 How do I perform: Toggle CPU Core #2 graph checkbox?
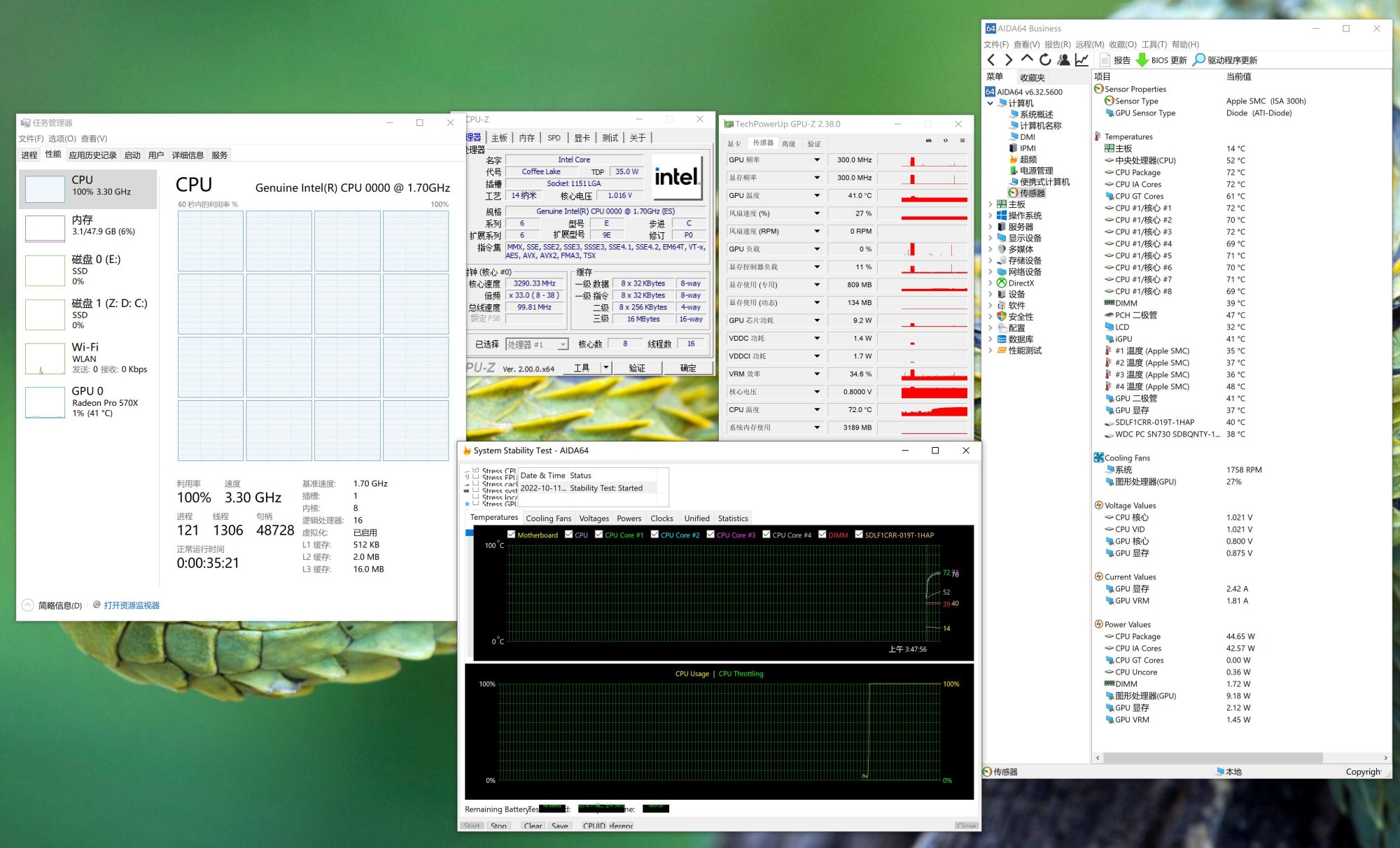654,535
